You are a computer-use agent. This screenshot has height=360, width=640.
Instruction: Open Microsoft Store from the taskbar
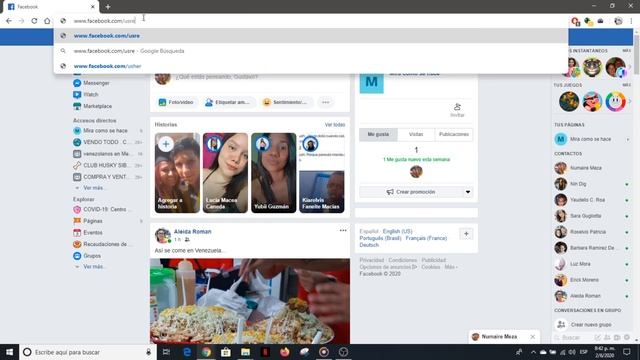pyautogui.click(x=226, y=352)
